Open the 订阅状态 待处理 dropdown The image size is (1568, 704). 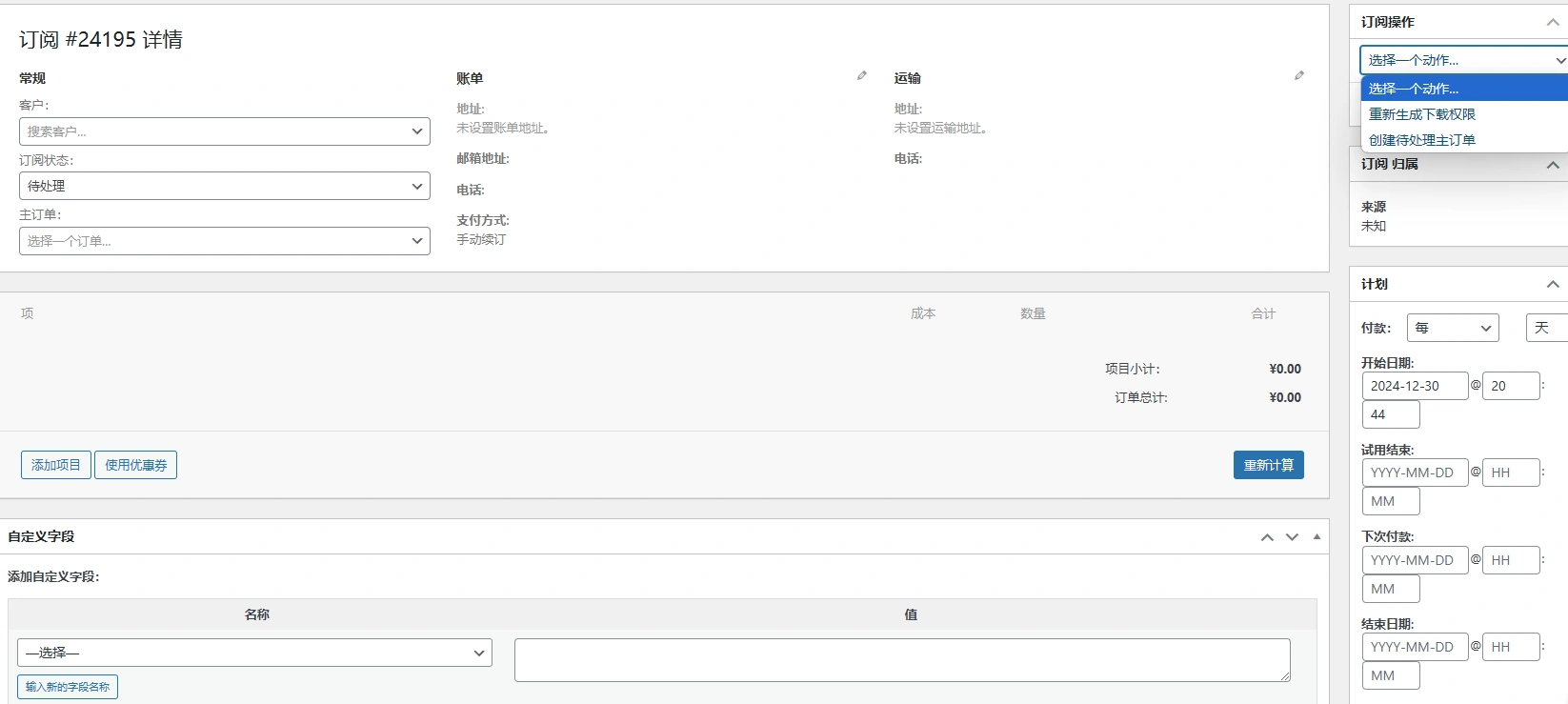click(225, 186)
